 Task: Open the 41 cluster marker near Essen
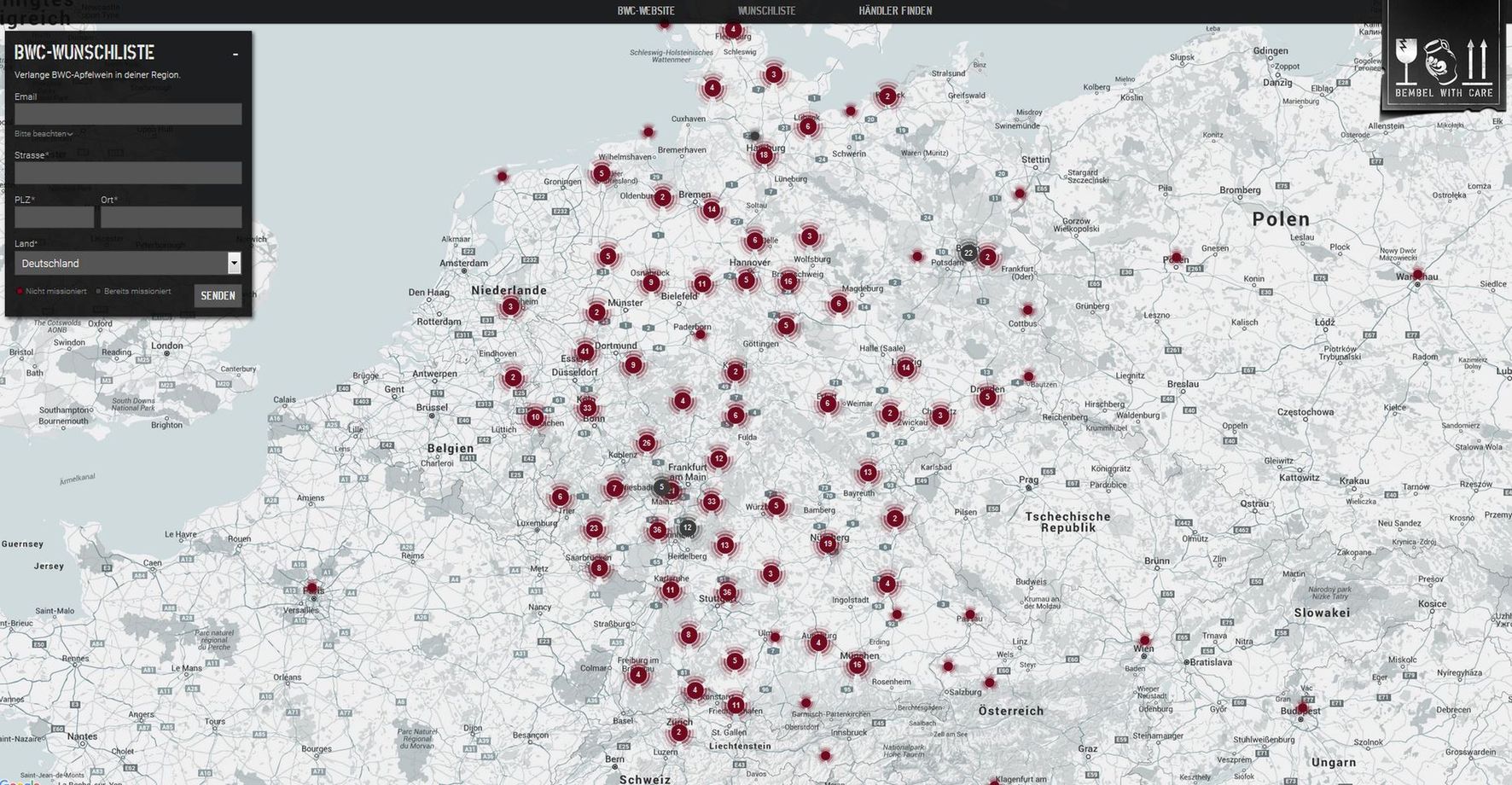(584, 352)
